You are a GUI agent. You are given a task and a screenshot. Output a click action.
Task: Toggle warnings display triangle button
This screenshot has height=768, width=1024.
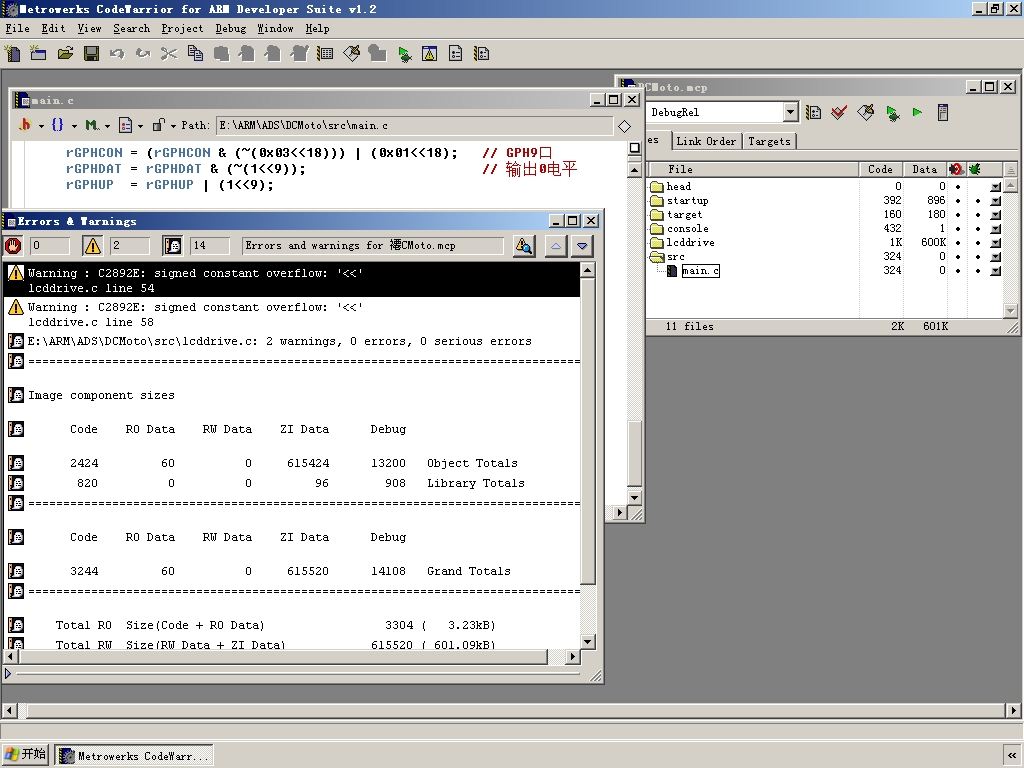click(93, 246)
